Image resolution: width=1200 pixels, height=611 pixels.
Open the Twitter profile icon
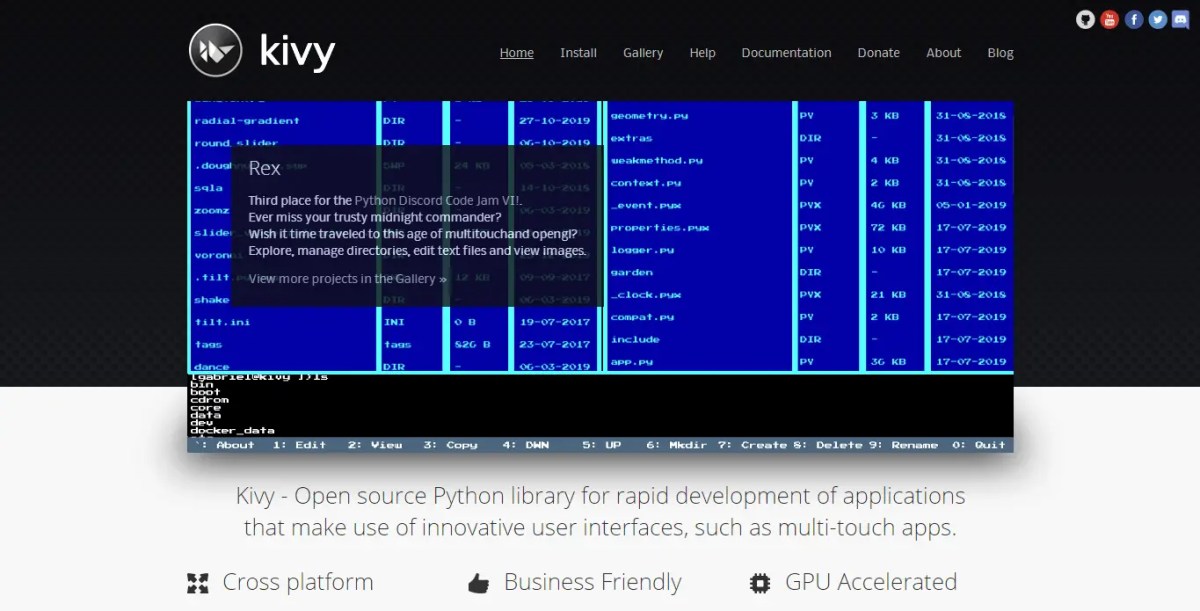[x=1158, y=19]
